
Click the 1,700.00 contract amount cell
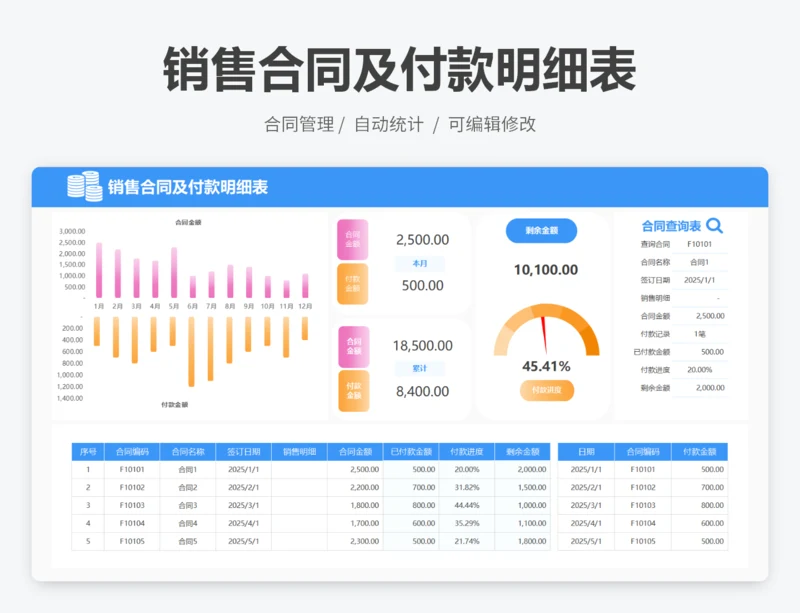coord(356,523)
